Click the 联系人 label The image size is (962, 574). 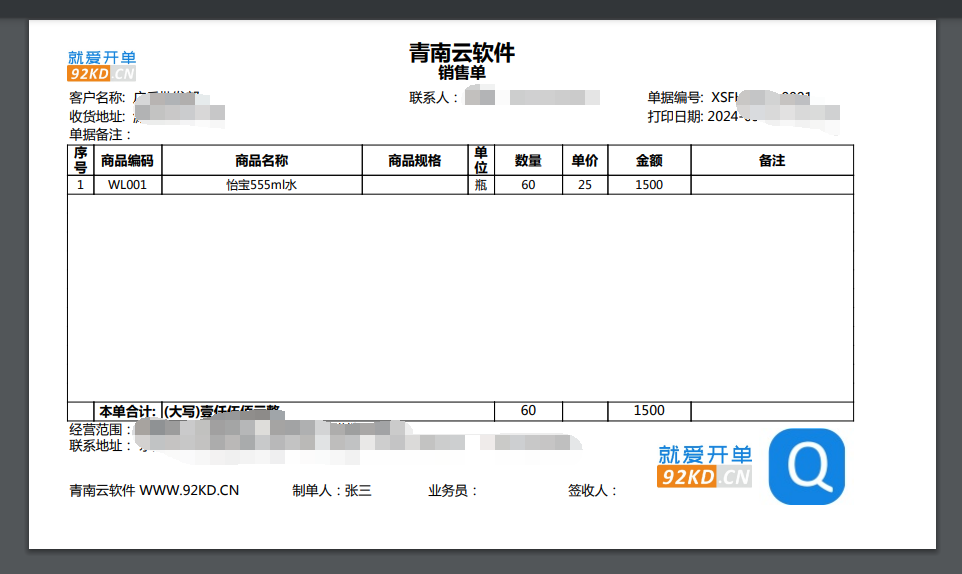(433, 98)
